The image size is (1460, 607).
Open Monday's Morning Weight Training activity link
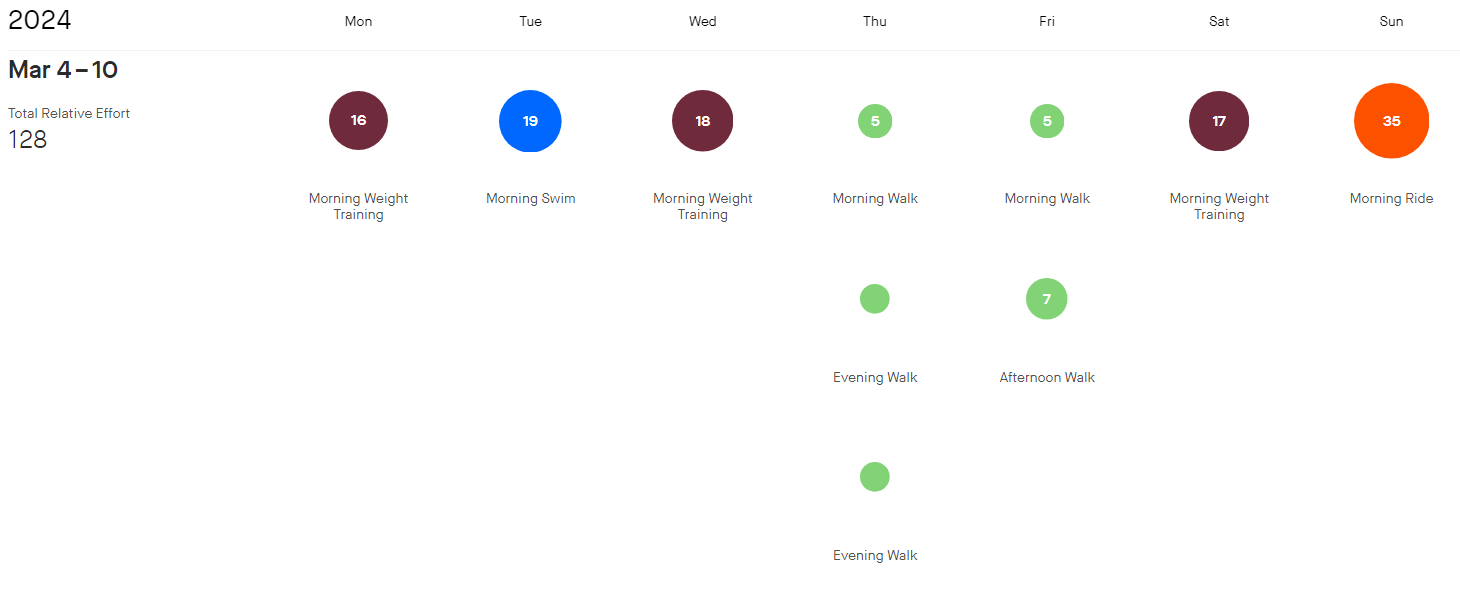pyautogui.click(x=358, y=206)
